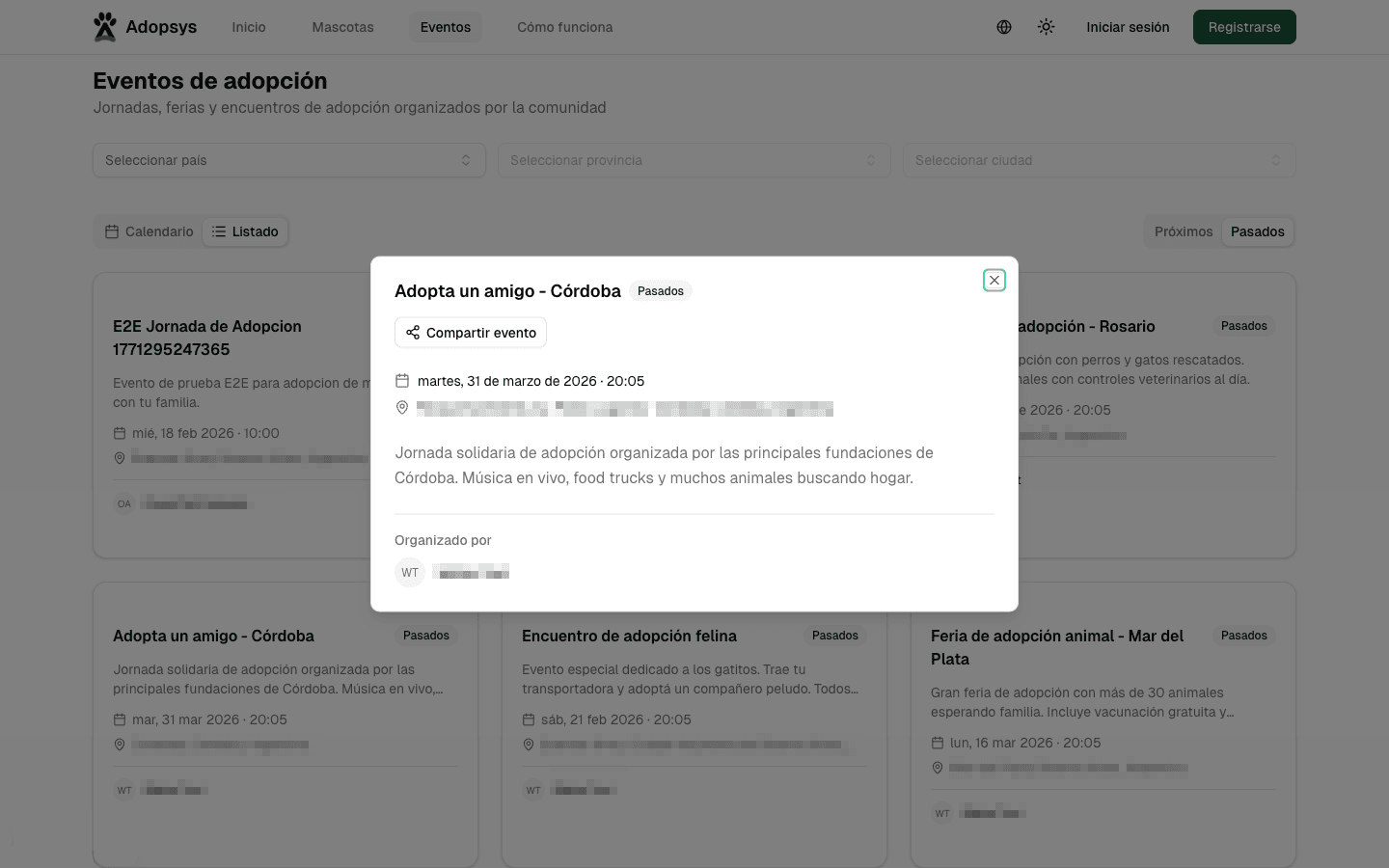Open the Cómo funciona page
Viewport: 1389px width, 868px height.
[x=564, y=27]
